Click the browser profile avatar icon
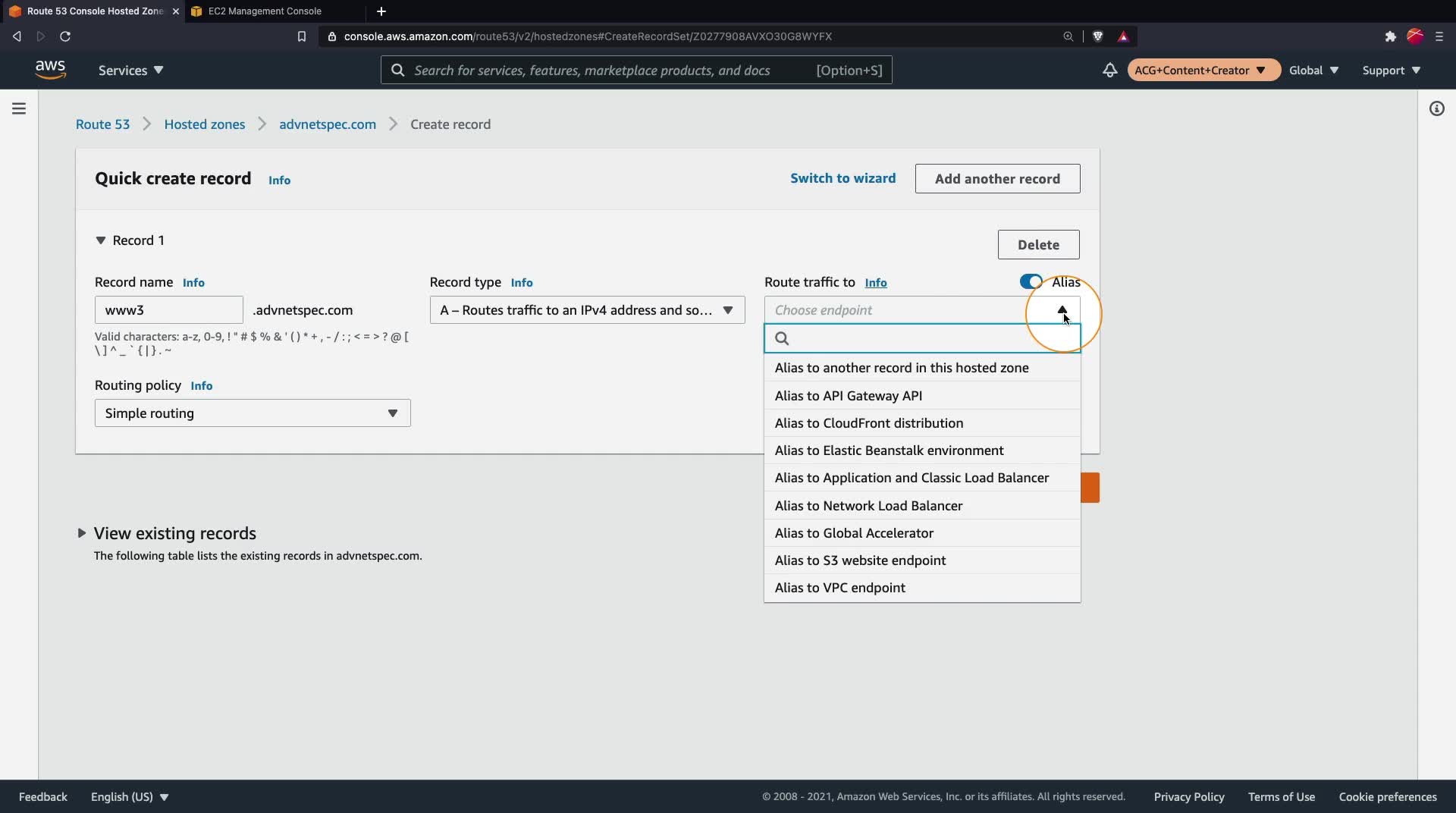The image size is (1456, 813). pos(1415,36)
